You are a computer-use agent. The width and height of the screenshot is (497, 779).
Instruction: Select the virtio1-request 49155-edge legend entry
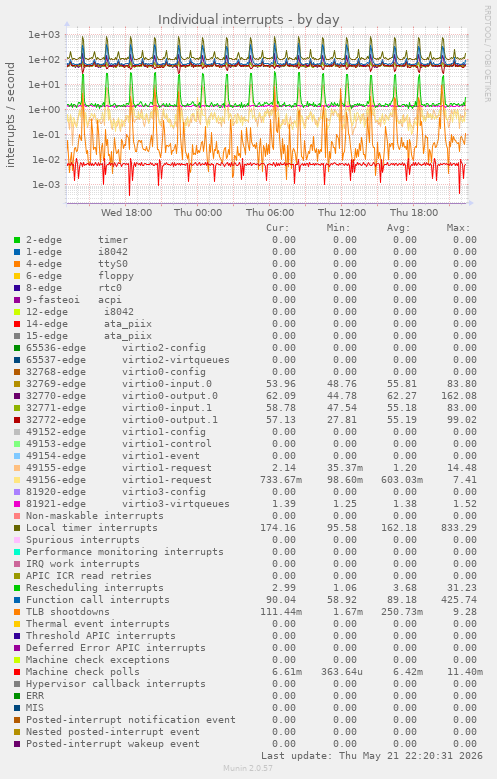click(119, 468)
